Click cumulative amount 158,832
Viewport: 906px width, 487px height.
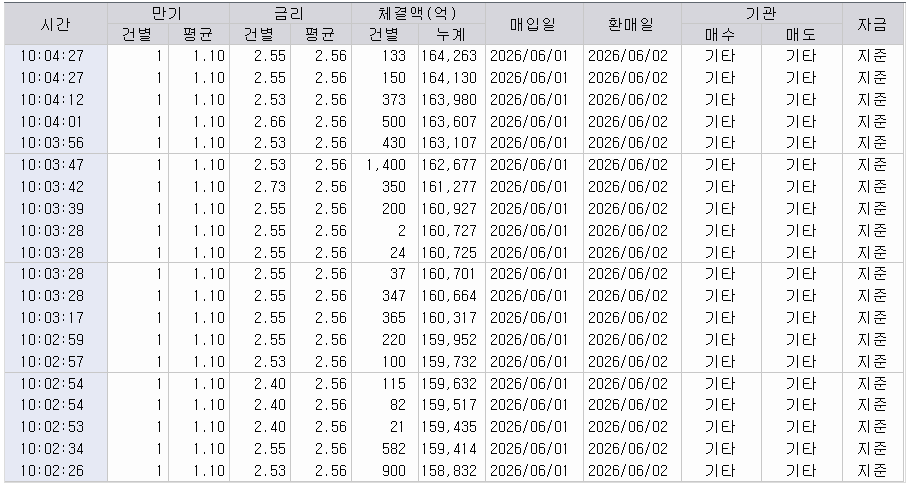tap(451, 471)
